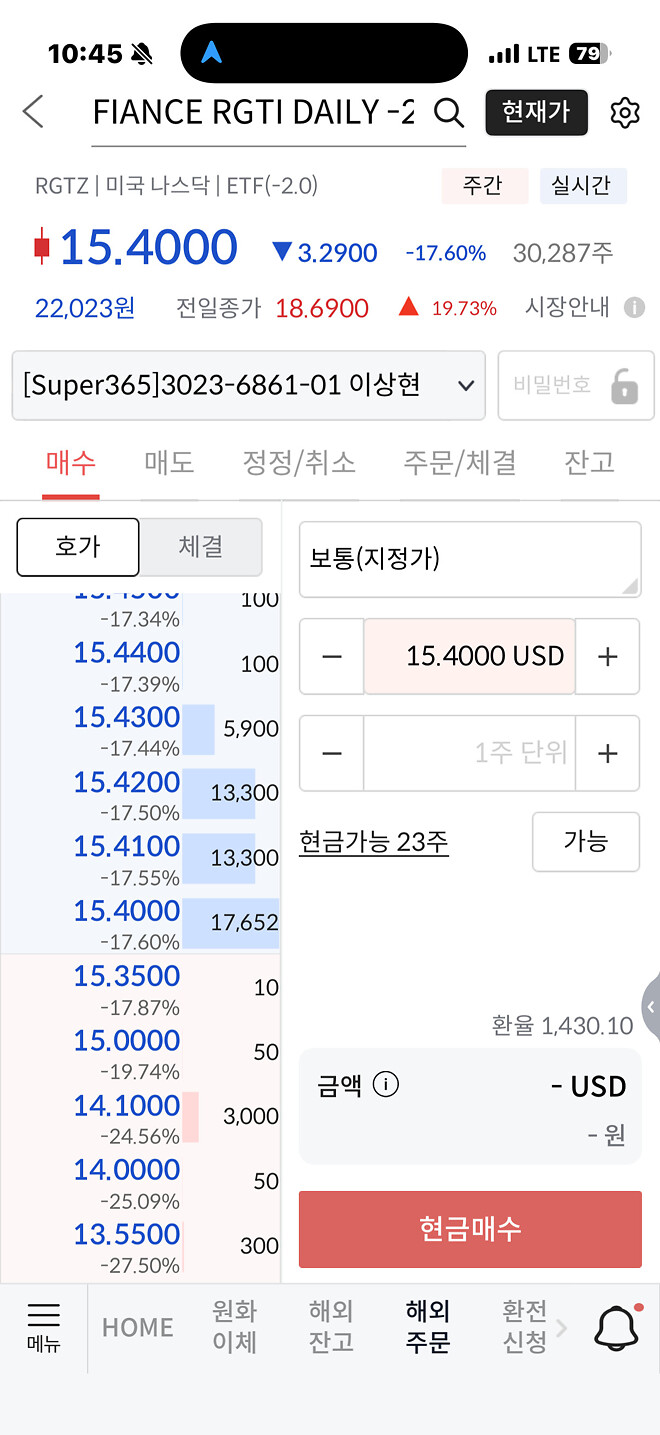This screenshot has width=660, height=1435.
Task: Open the 보통(지정가) order type dropdown
Action: tap(469, 559)
